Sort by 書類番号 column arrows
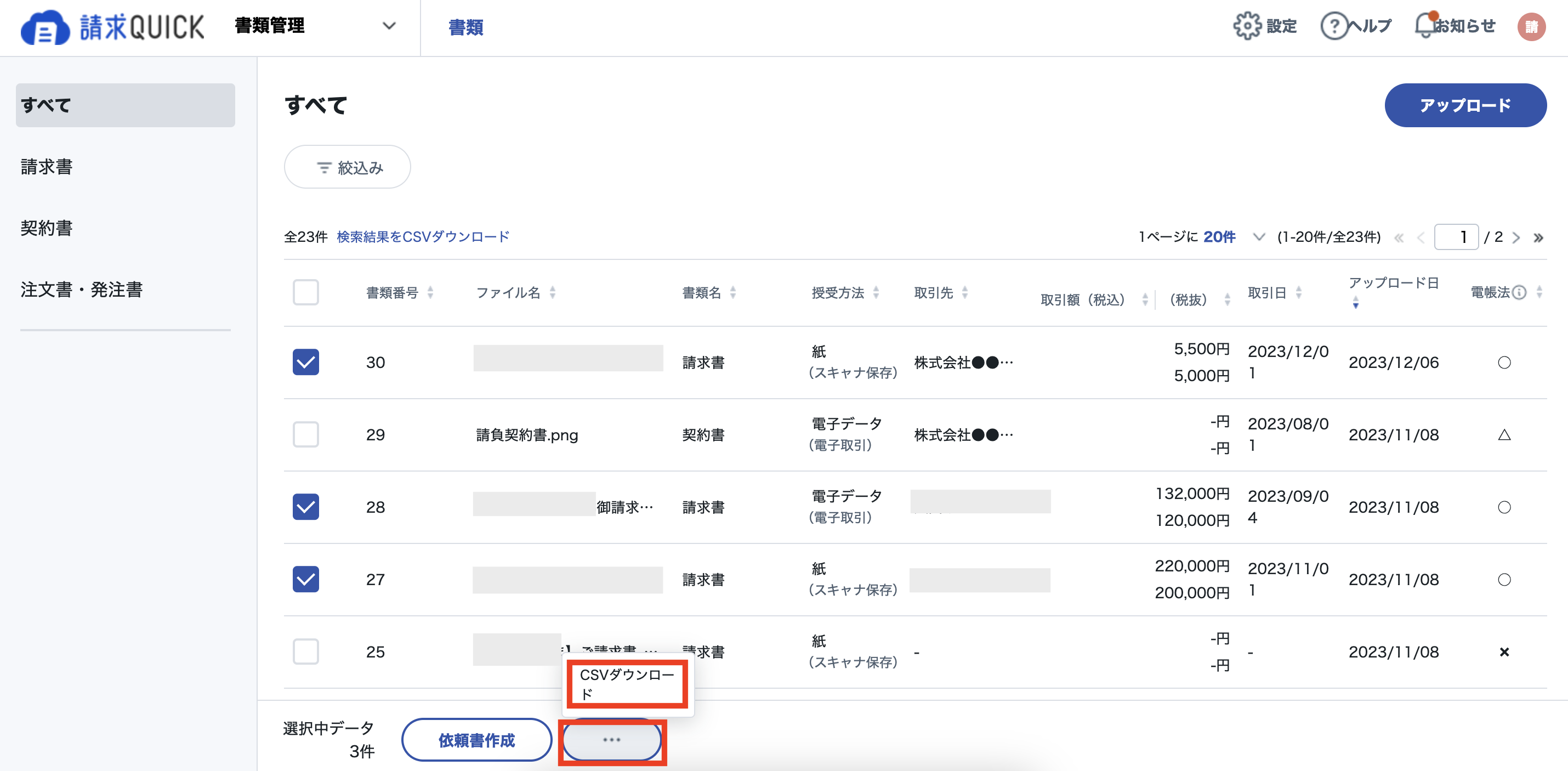Screen dimensions: 1568x771 (430, 292)
